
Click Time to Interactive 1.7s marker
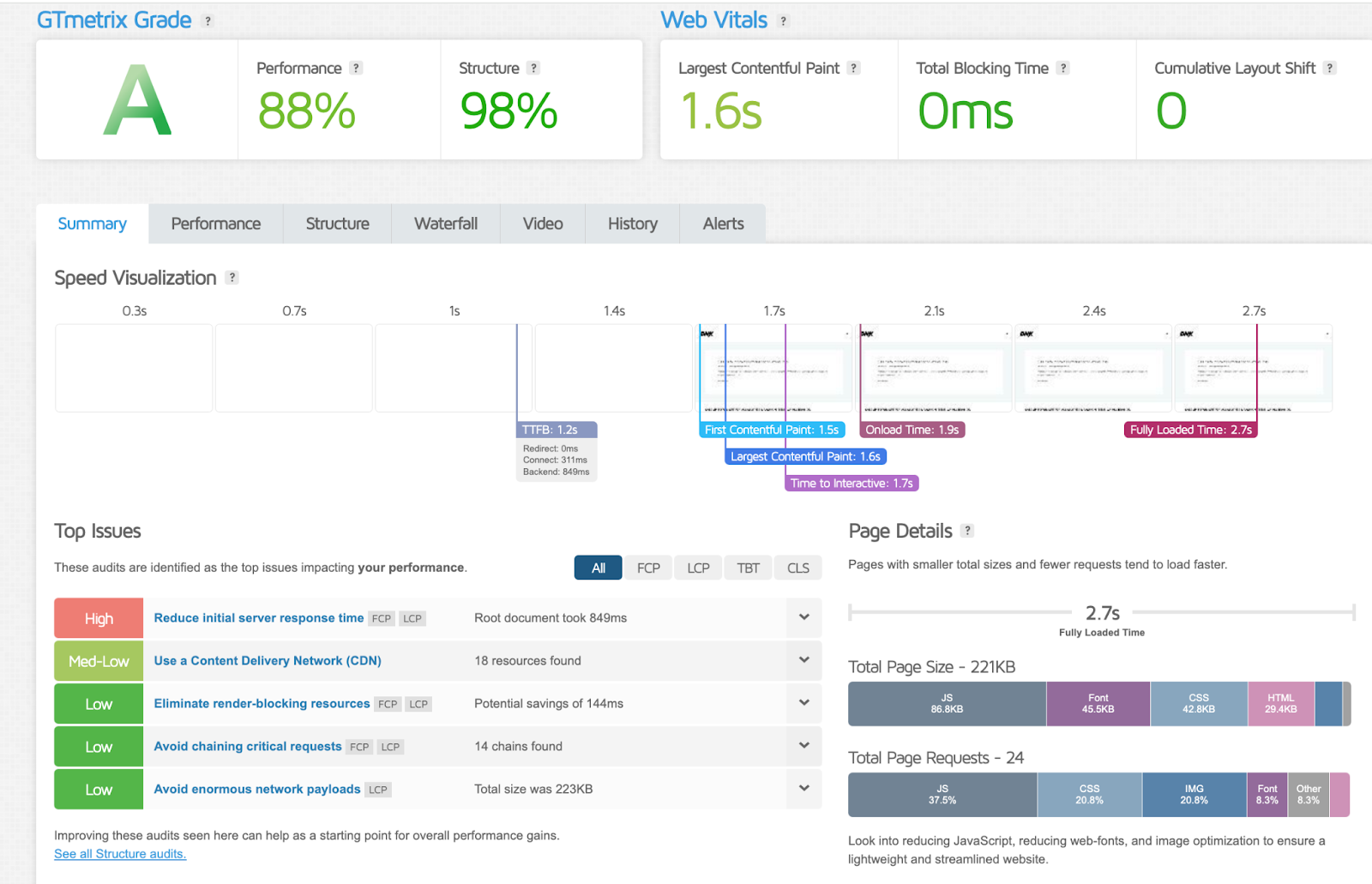[x=851, y=483]
